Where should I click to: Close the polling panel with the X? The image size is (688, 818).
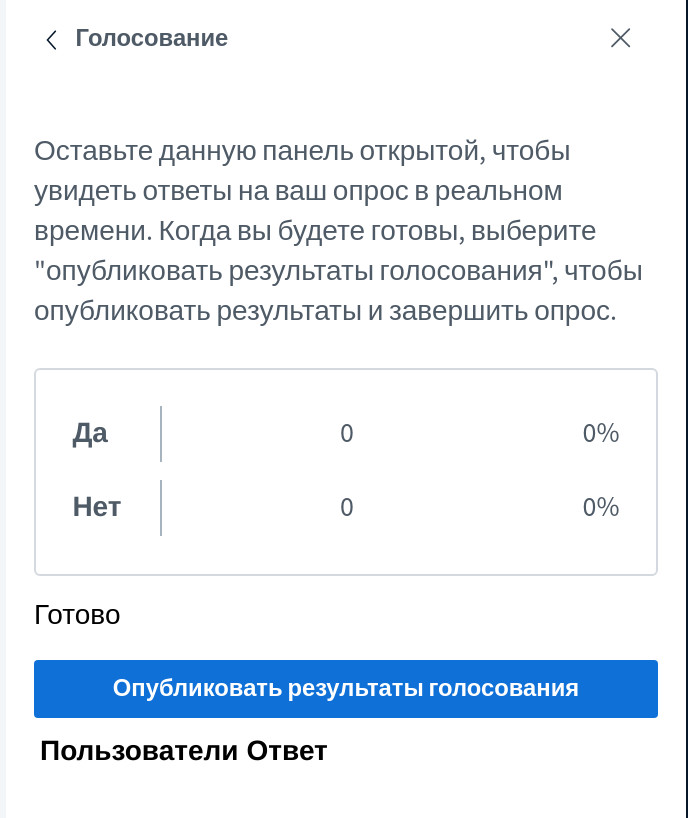[x=620, y=38]
